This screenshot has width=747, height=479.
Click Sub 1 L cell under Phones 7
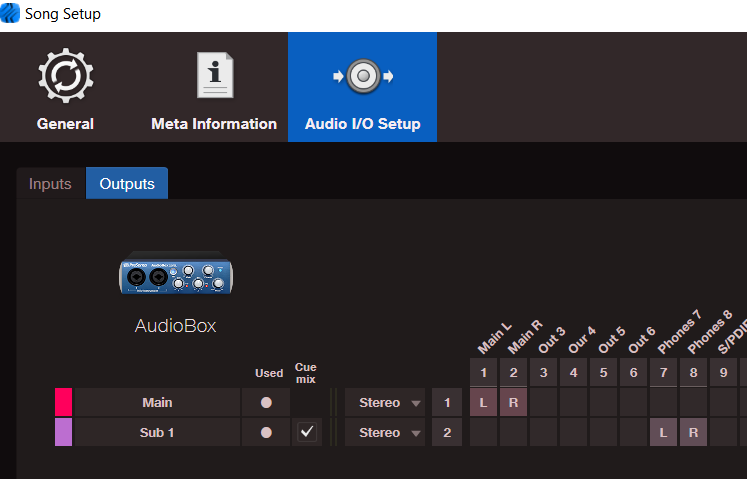[663, 433]
